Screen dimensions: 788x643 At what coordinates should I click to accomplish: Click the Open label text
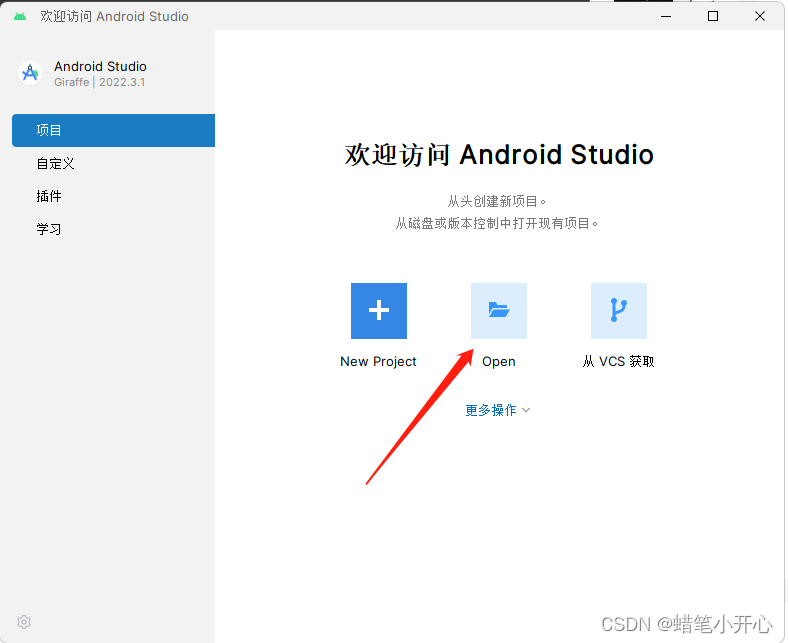coord(499,361)
